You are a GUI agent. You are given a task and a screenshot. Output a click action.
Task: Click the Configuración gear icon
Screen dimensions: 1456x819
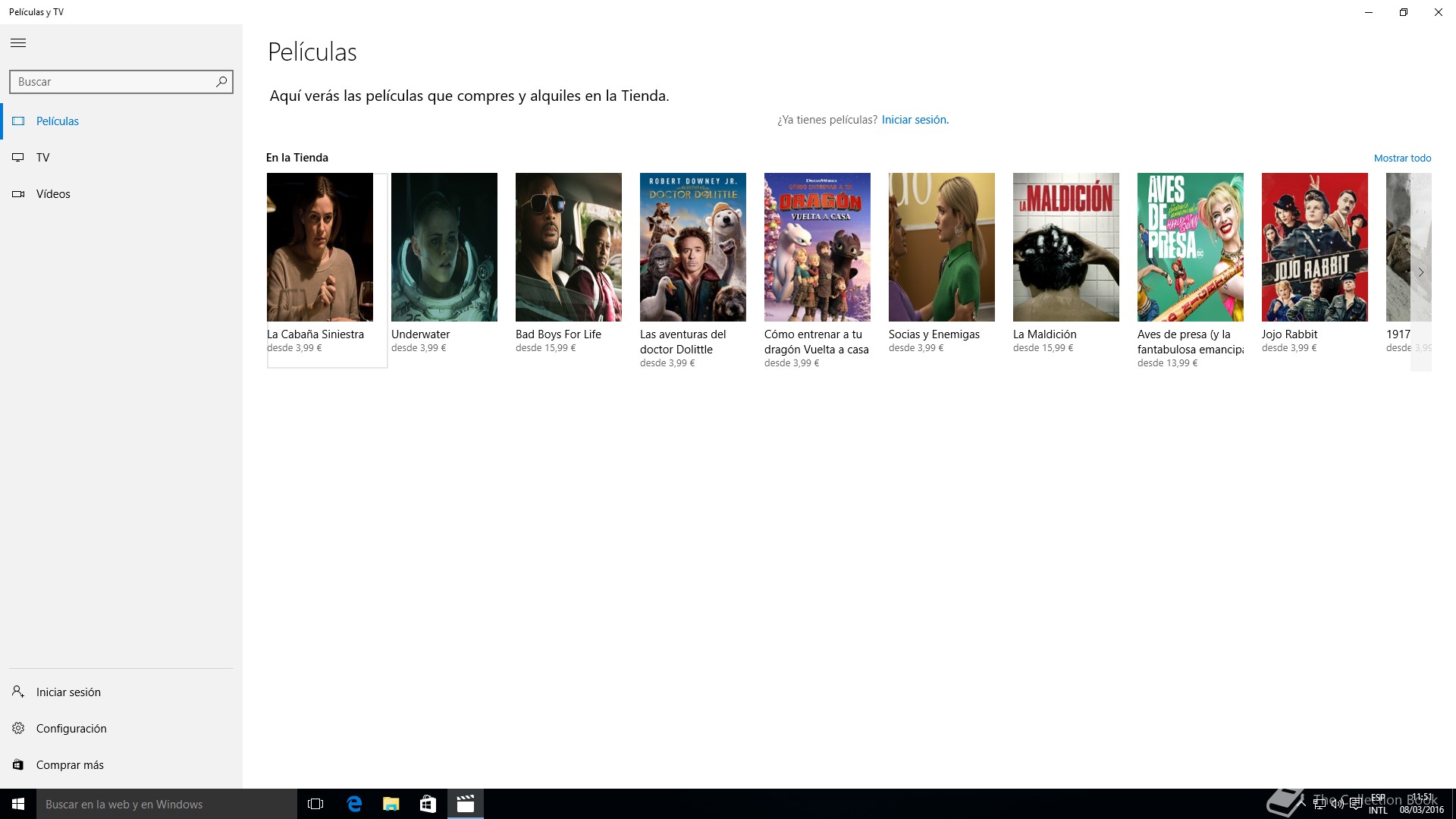(x=18, y=728)
